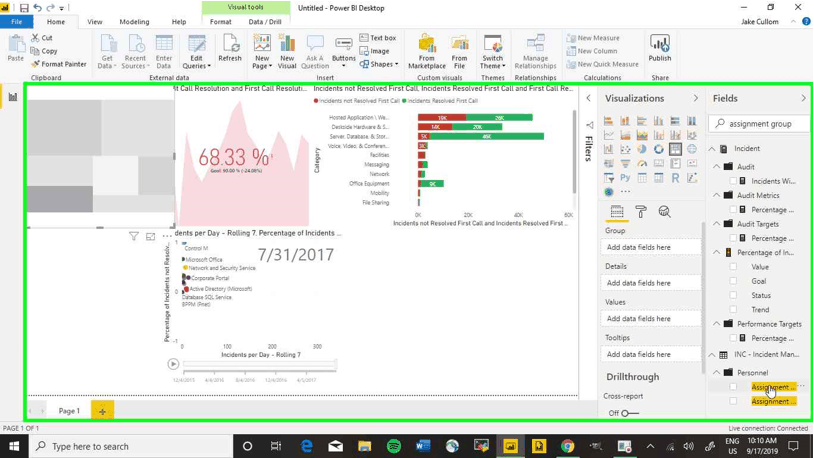
Task: Collapse the Fields pane
Action: click(x=803, y=98)
